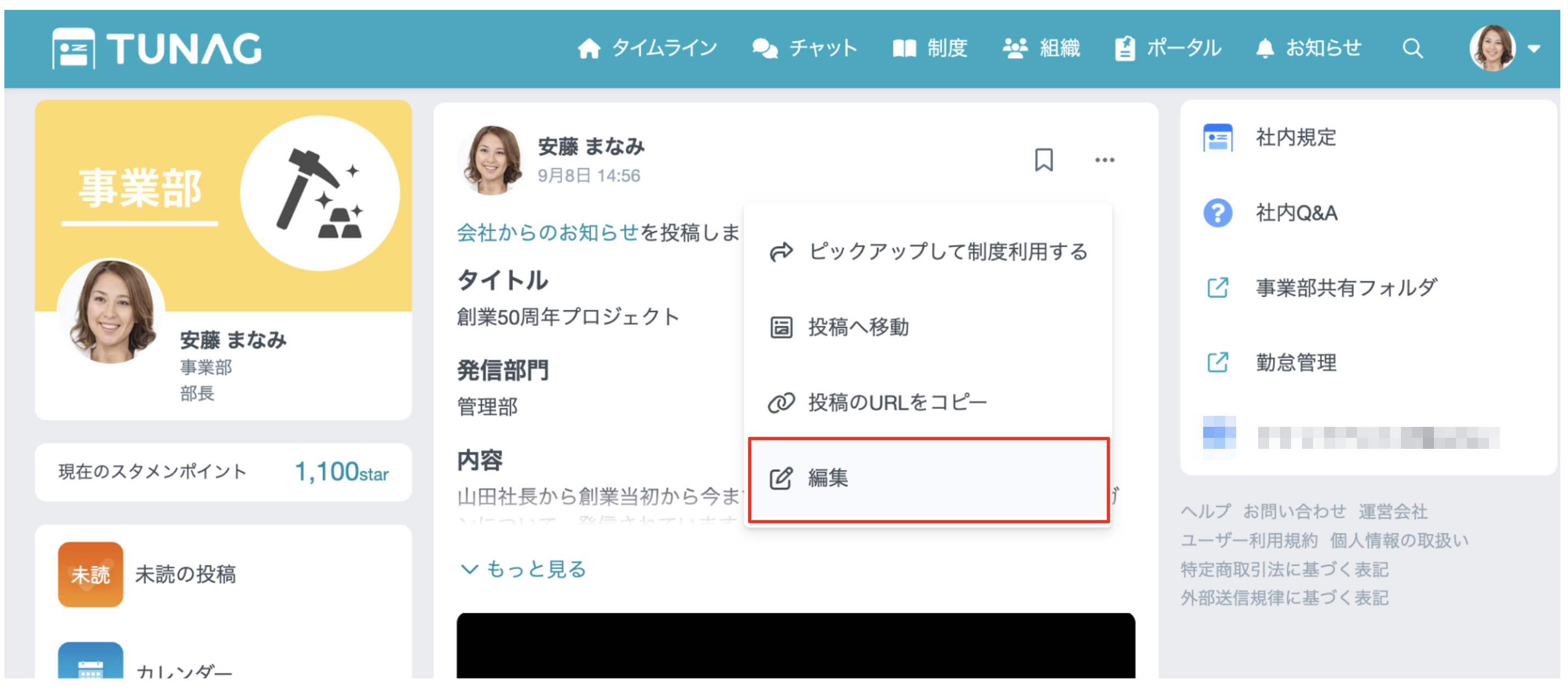
Task: Open the ヘルプ footer link
Action: 1205,511
